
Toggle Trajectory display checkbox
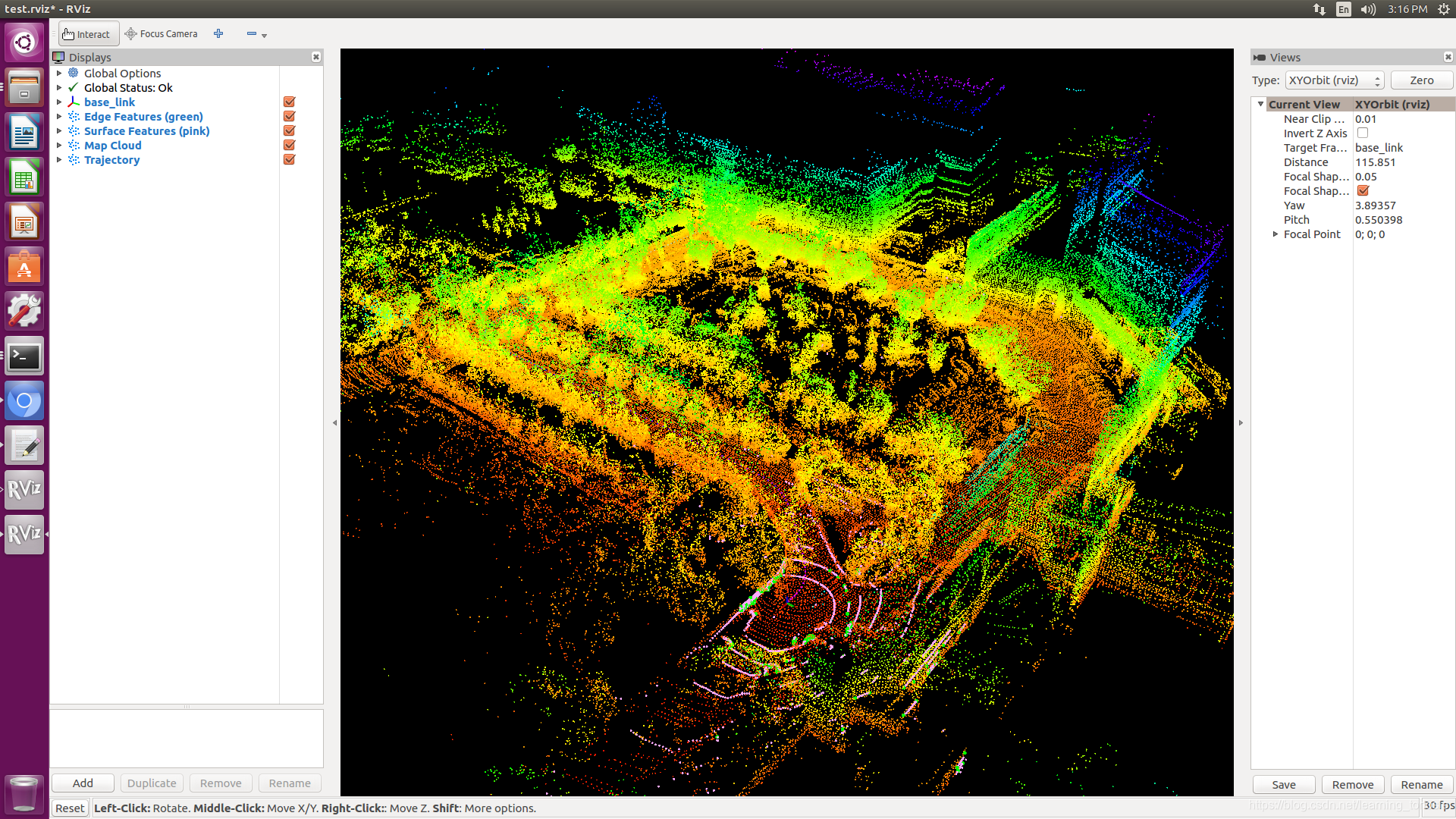[289, 160]
